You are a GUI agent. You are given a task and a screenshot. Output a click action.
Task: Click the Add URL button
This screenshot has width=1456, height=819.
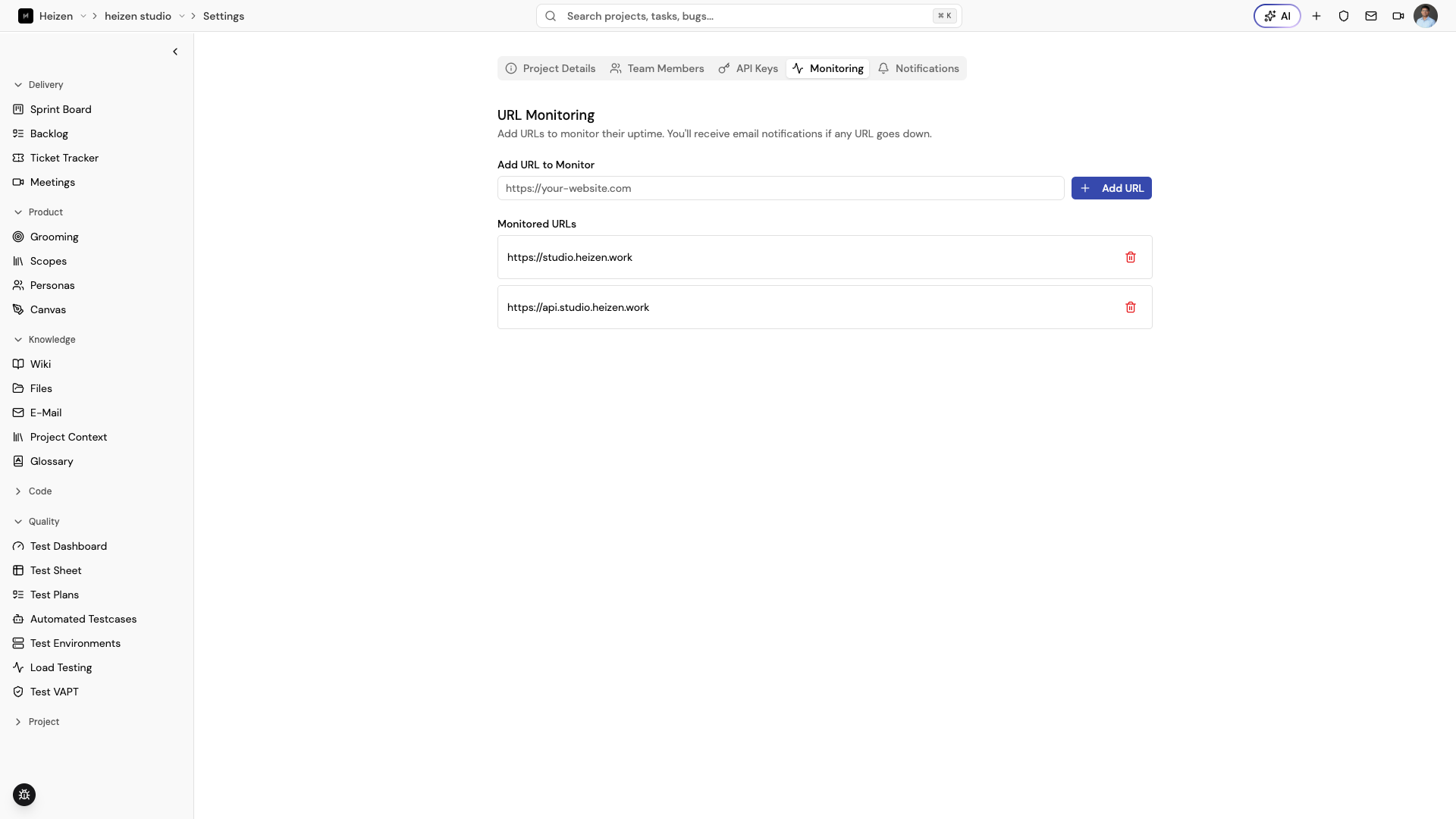1112,188
